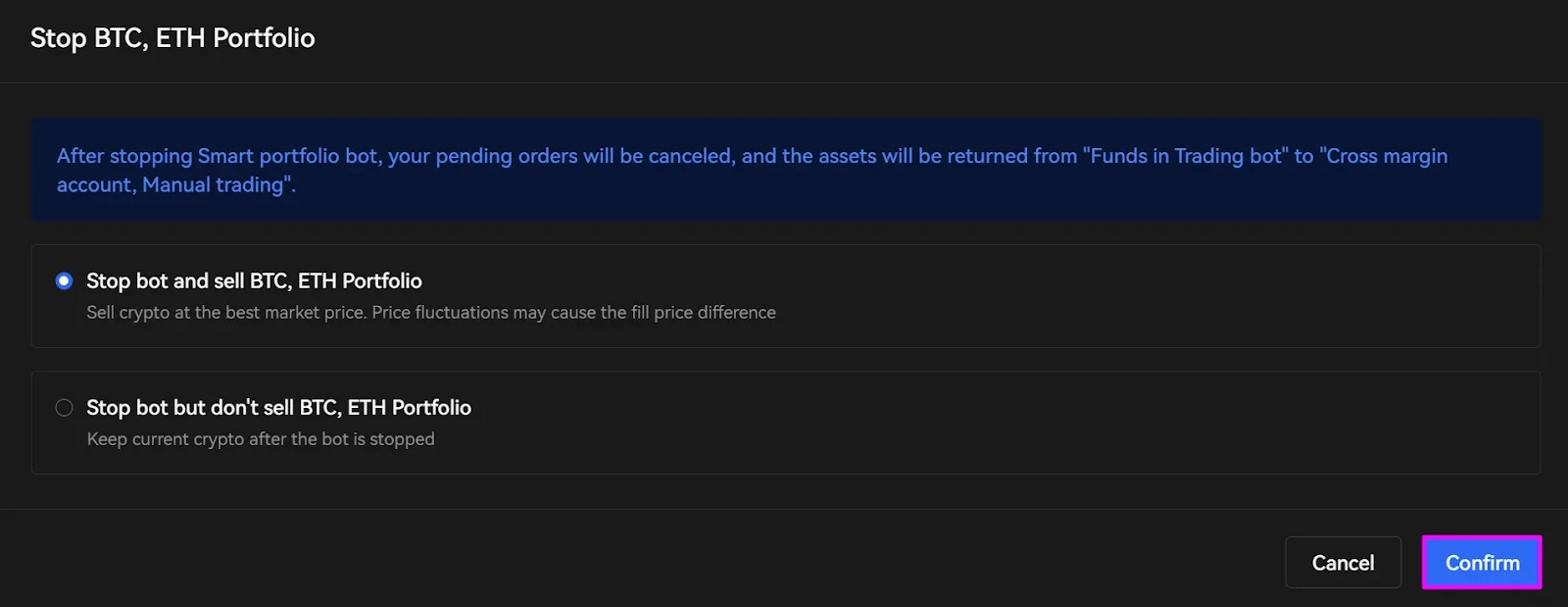Choose the Stop bot but don't sell radio
This screenshot has width=1568, height=607.
tap(65, 408)
